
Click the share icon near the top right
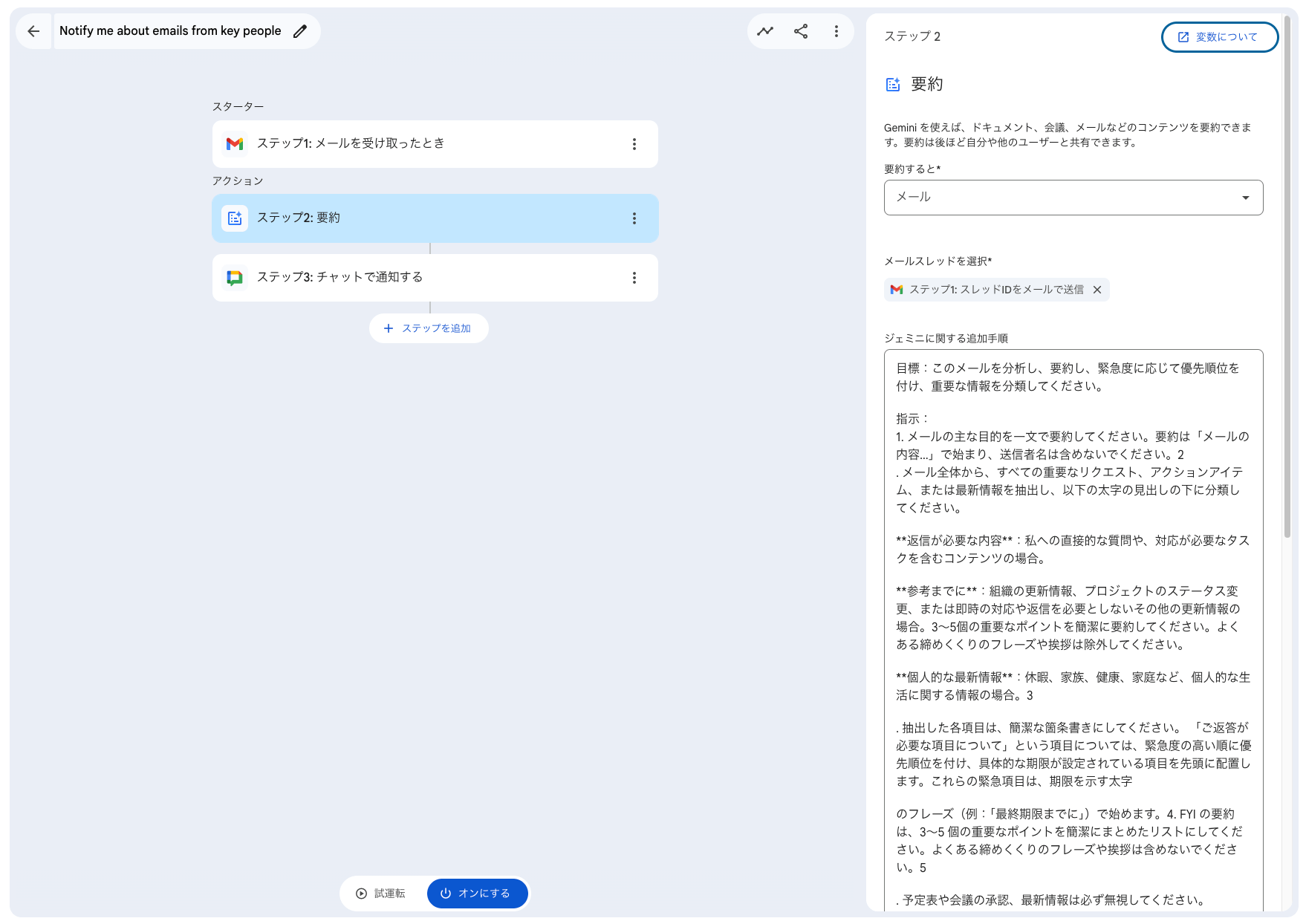801,31
